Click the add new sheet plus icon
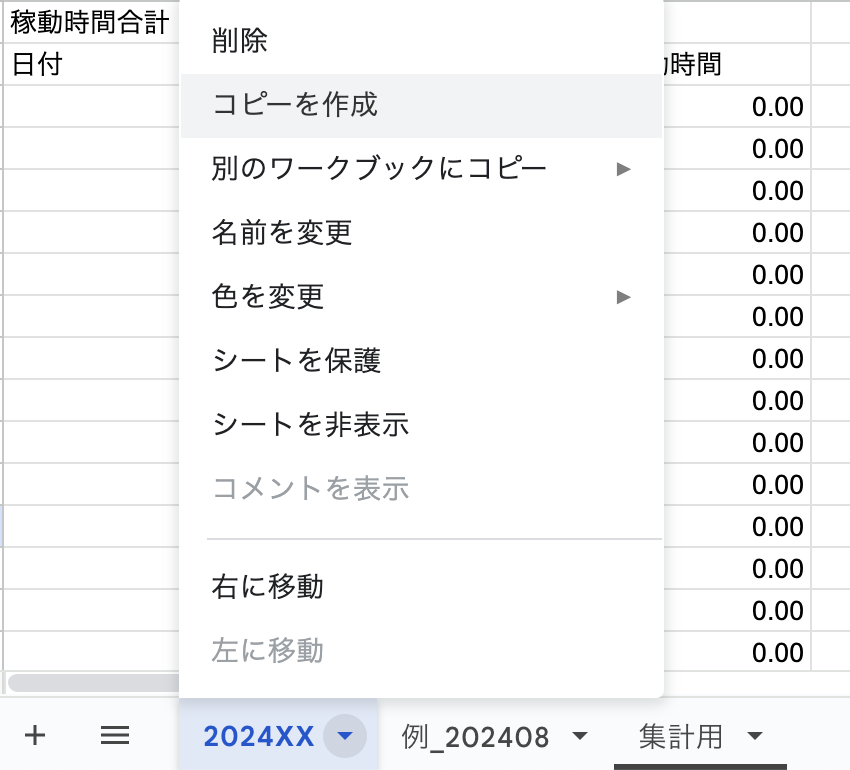Viewport: 850px width, 770px height. 35,736
